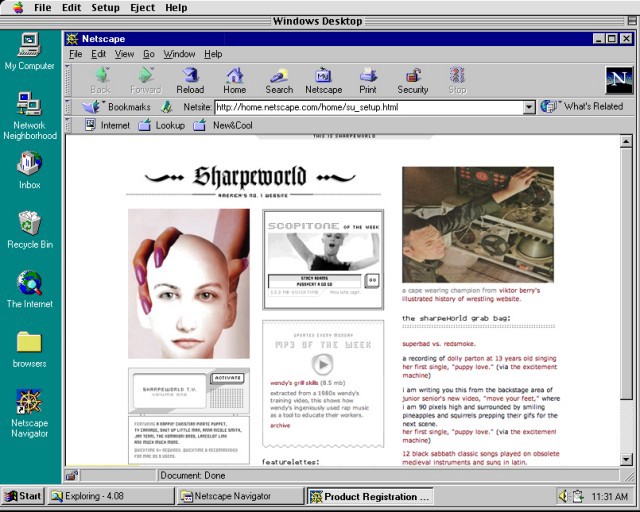The image size is (640, 512).
Task: Open the 12 black sabbath classic songs link
Action: pos(480,458)
